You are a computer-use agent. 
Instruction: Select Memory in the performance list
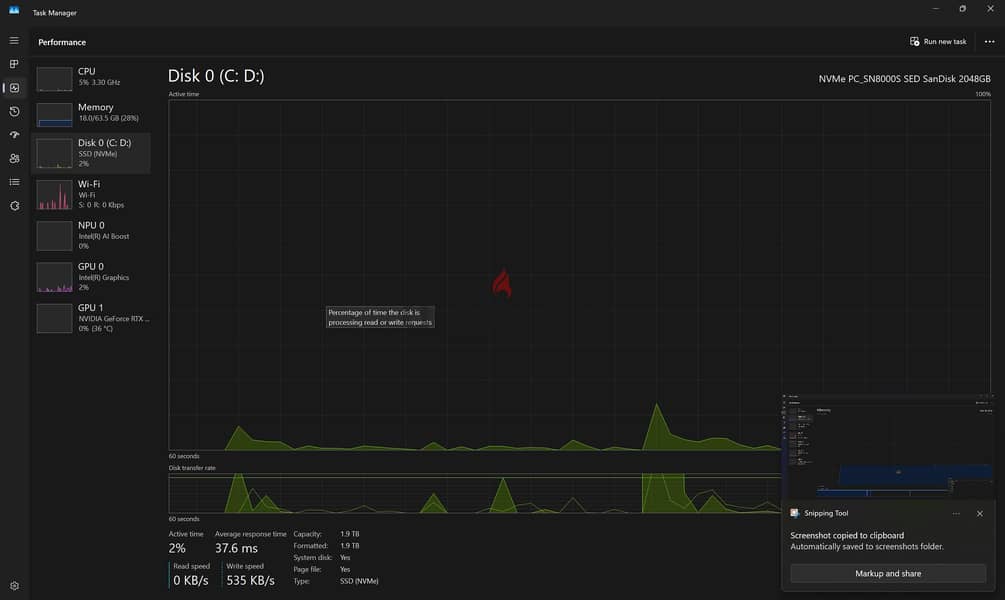point(91,115)
